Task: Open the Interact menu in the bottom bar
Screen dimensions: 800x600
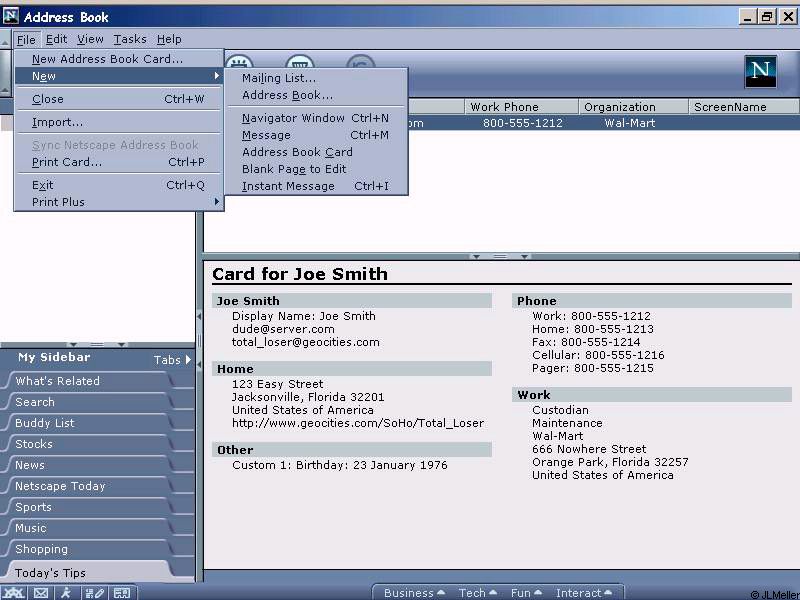Action: [583, 593]
